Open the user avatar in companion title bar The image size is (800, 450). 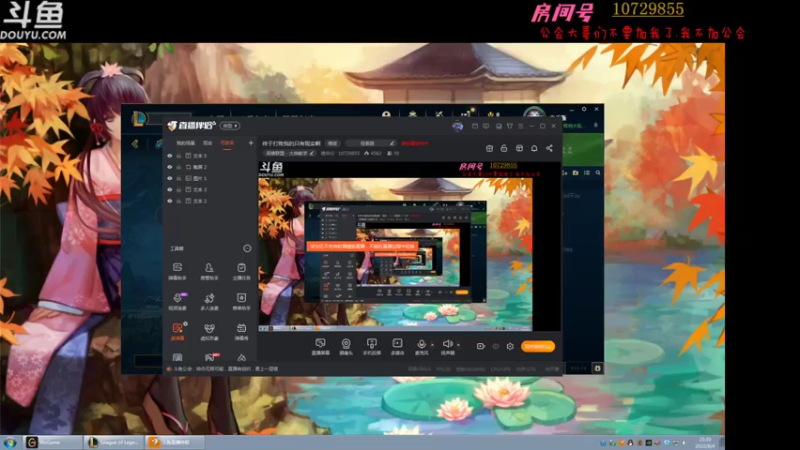click(x=457, y=126)
